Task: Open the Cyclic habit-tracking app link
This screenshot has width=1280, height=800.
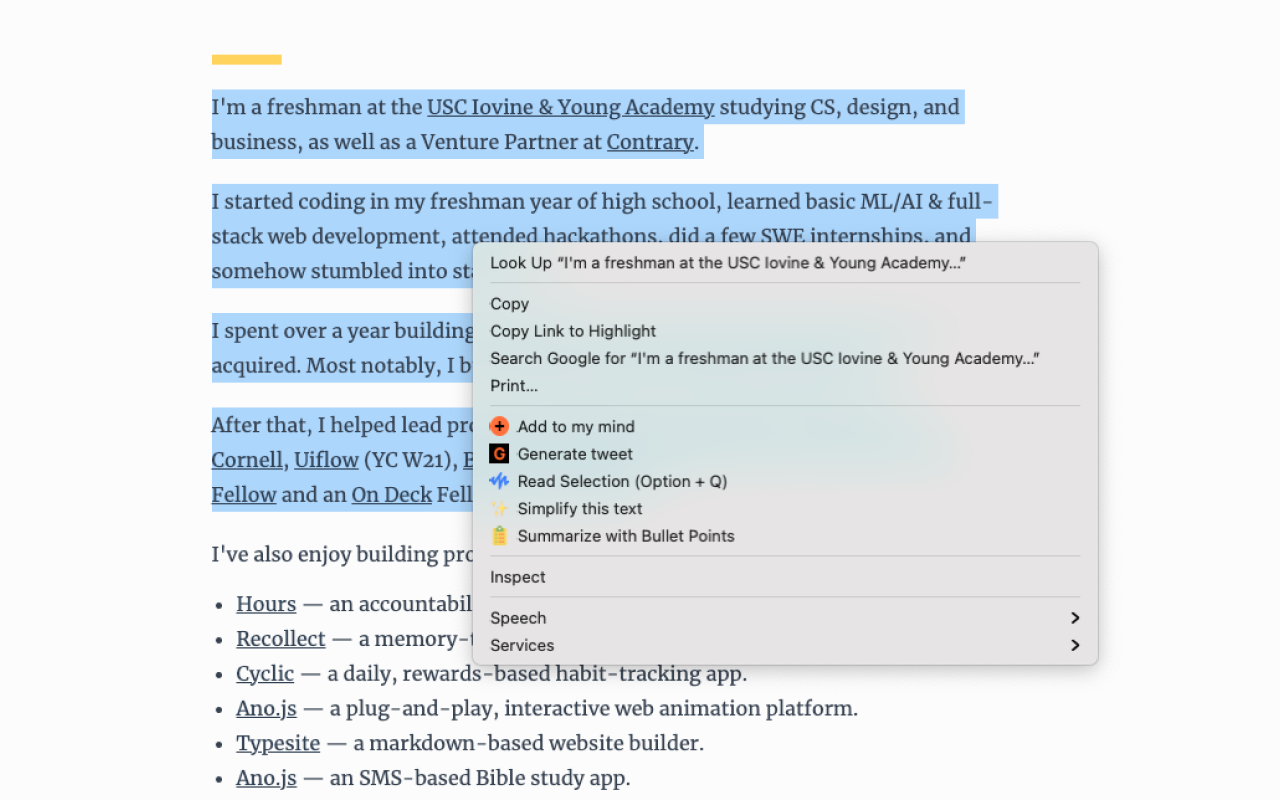Action: pos(265,674)
